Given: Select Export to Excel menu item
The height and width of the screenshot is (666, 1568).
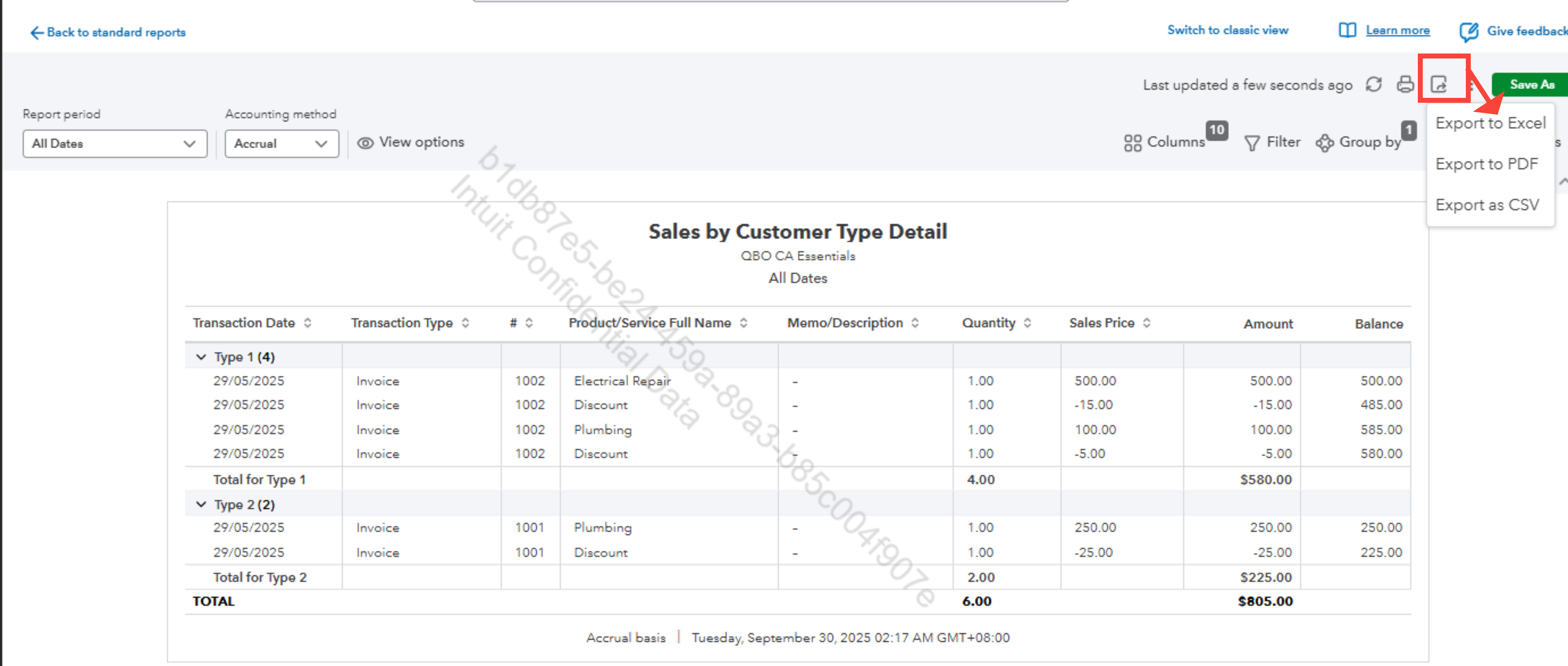Looking at the screenshot, I should point(1490,124).
